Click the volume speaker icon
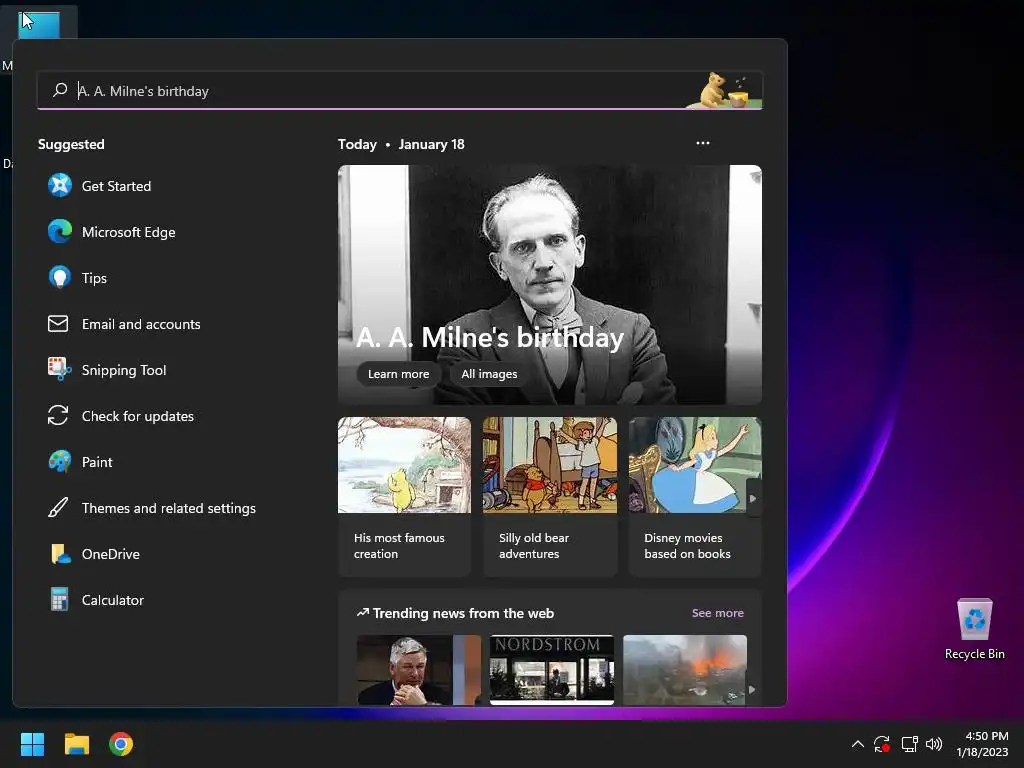 [934, 744]
